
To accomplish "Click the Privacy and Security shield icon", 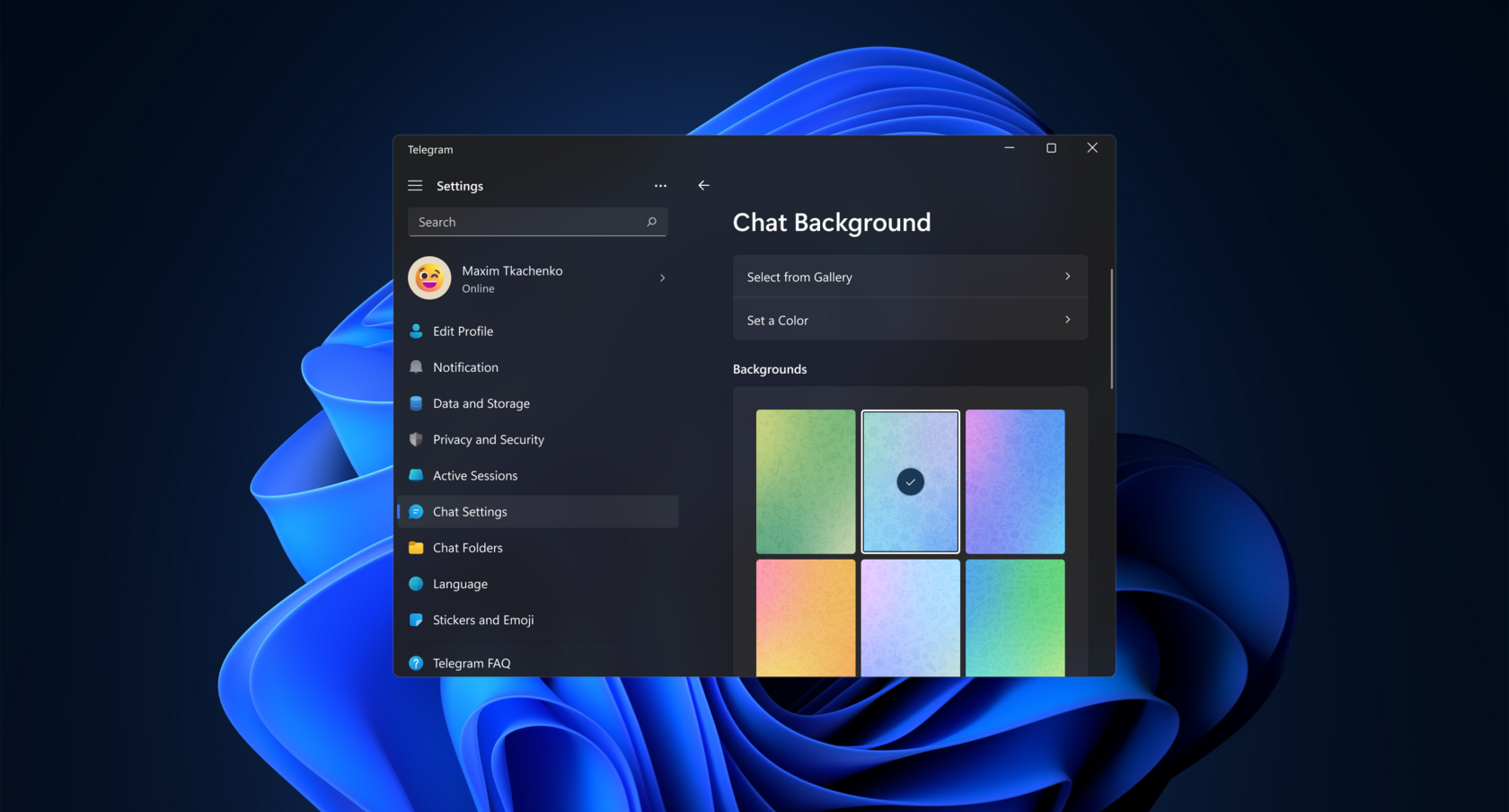I will [x=416, y=439].
